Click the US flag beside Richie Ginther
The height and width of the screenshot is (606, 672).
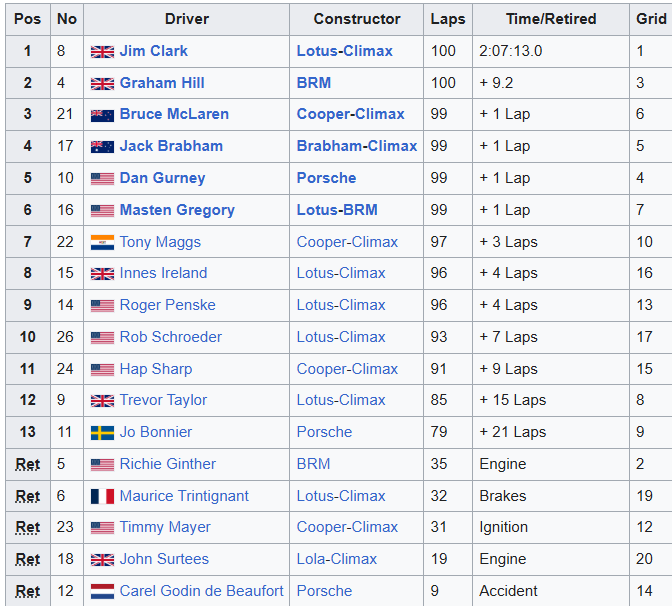coord(102,465)
